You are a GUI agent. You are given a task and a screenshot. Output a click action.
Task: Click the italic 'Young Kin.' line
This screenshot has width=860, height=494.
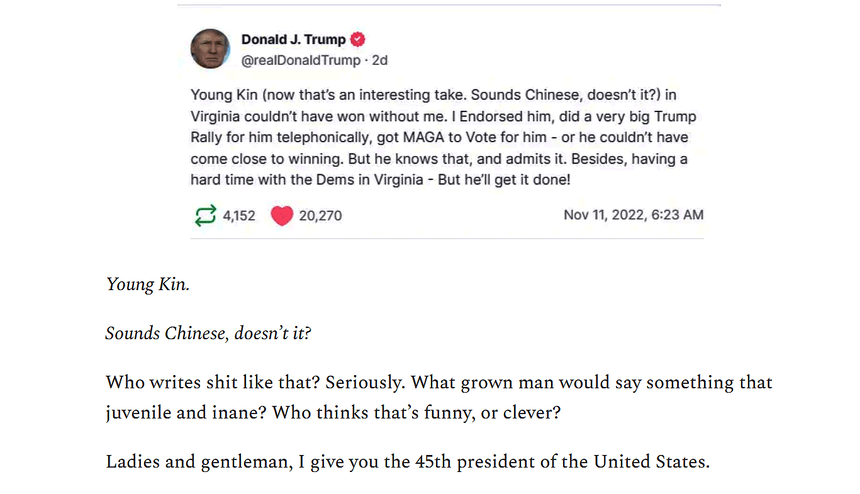tap(147, 285)
